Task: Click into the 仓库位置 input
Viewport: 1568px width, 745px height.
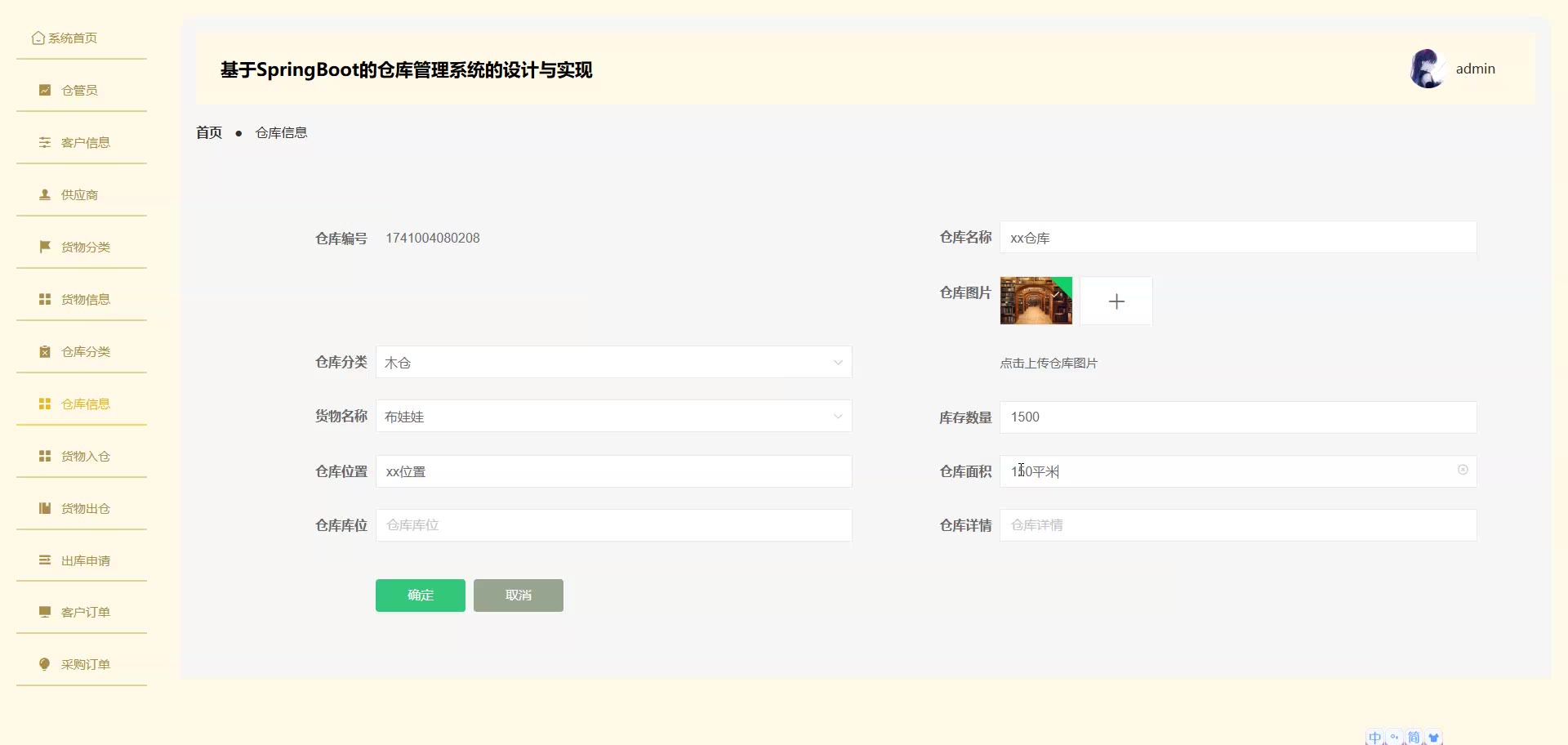Action: (x=614, y=471)
